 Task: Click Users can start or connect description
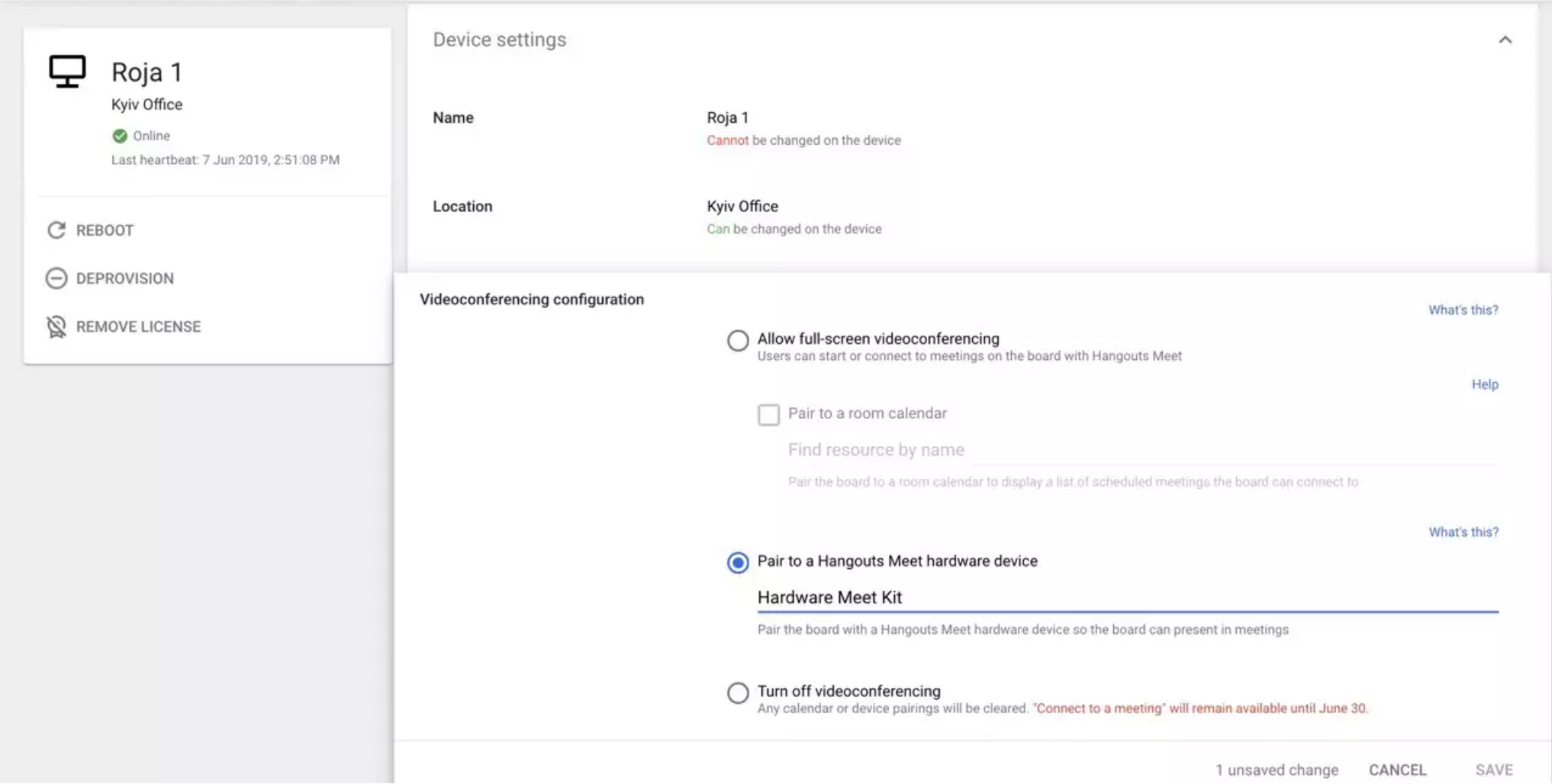click(x=969, y=356)
